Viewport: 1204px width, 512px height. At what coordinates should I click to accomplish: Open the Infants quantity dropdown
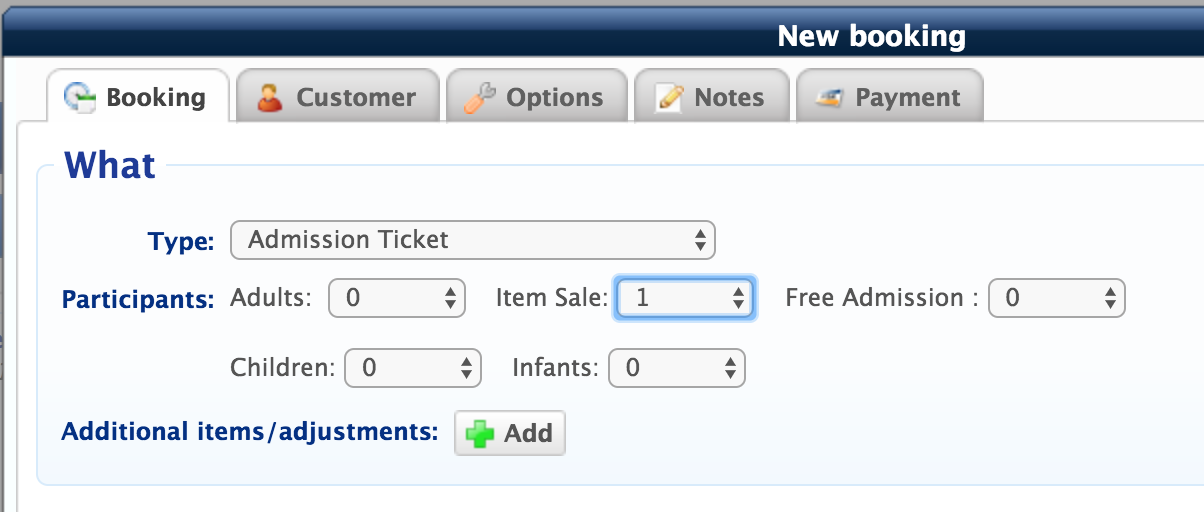(677, 368)
